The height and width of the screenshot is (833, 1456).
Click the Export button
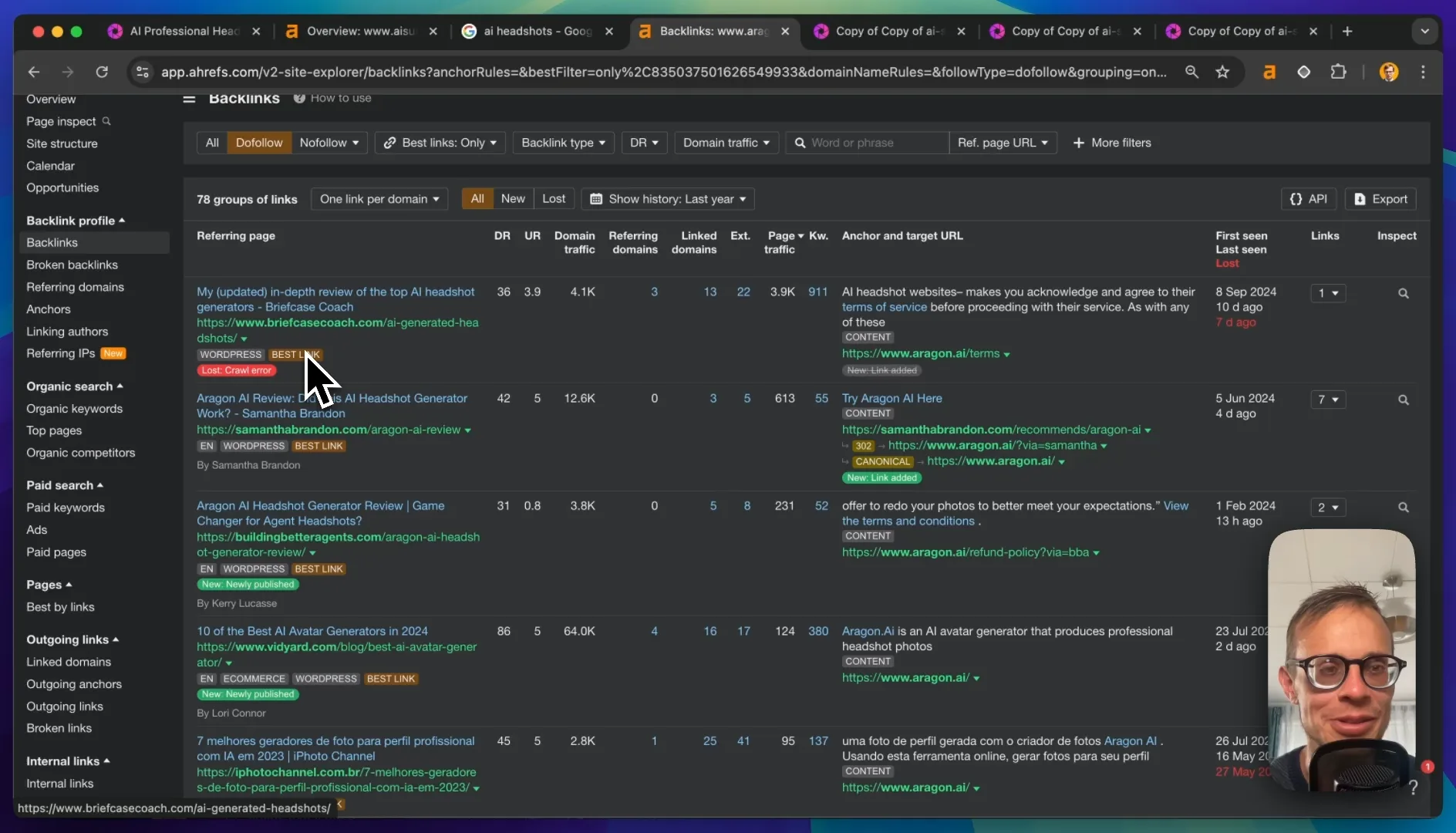[x=1380, y=199]
